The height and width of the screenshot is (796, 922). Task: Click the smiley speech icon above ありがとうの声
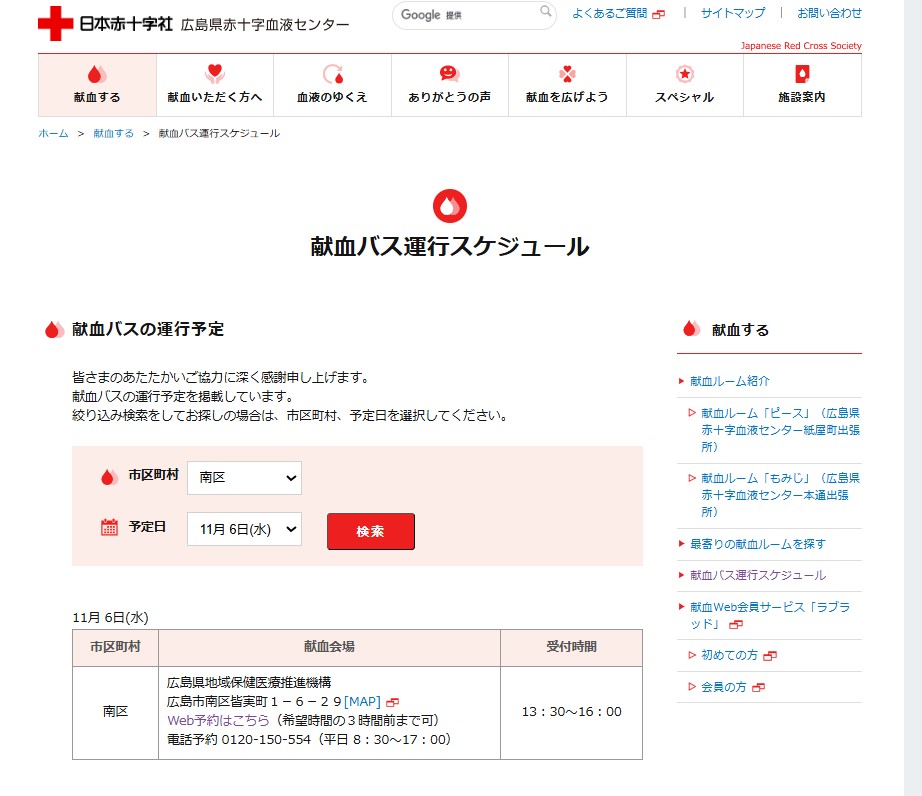point(449,73)
